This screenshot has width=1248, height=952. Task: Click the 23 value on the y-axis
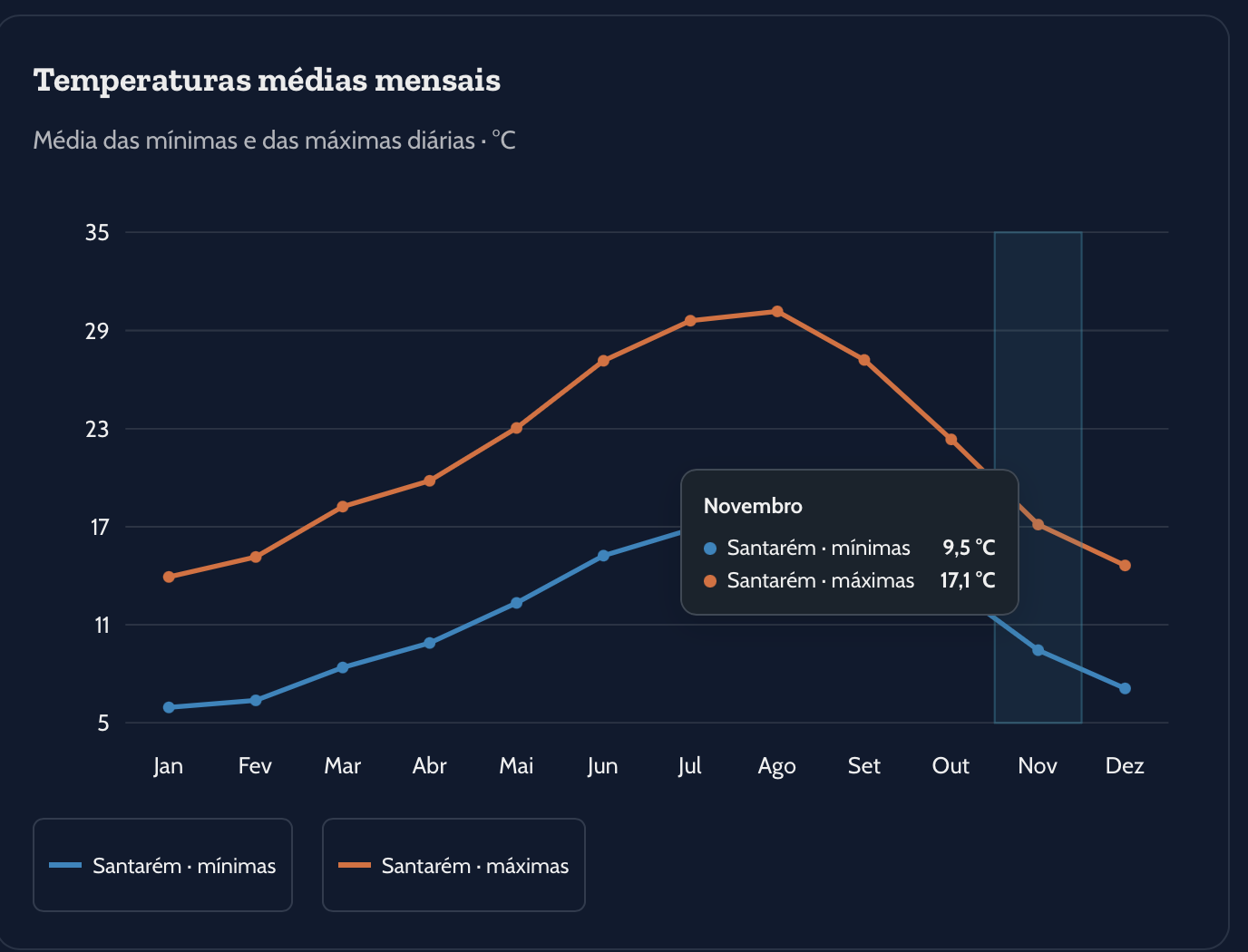click(x=97, y=429)
